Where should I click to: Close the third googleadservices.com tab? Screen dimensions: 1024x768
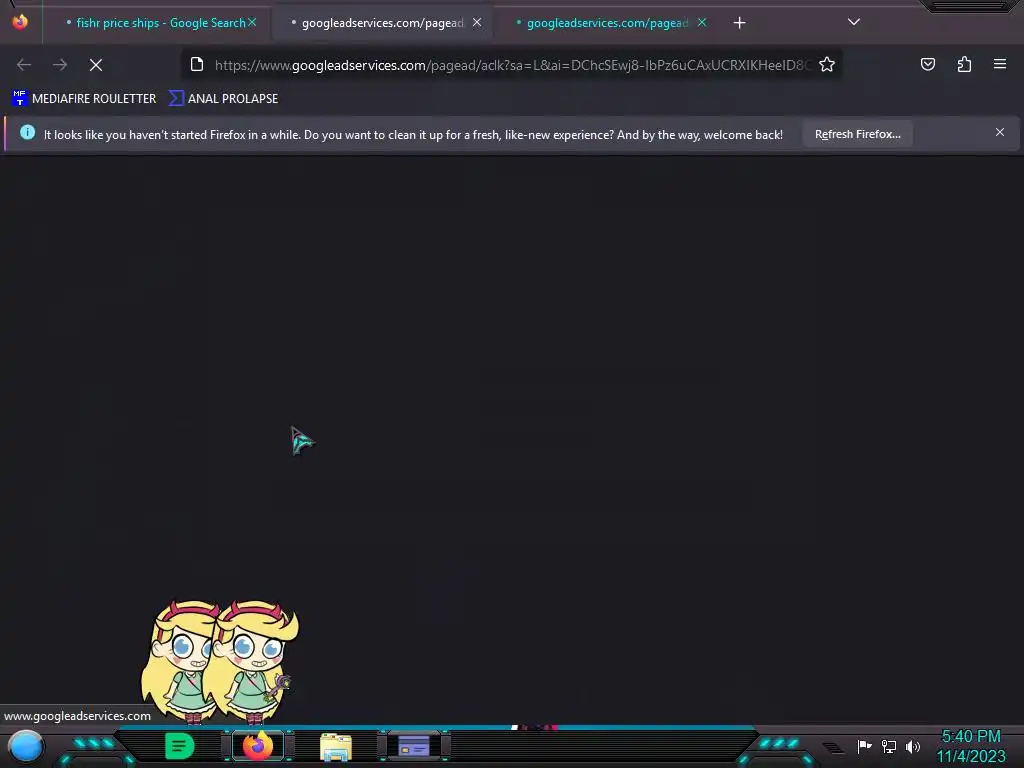coord(702,22)
